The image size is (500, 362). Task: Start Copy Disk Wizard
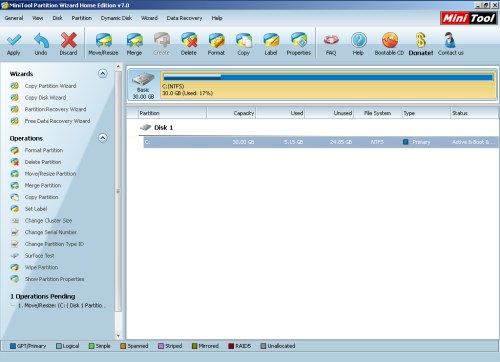tap(45, 98)
